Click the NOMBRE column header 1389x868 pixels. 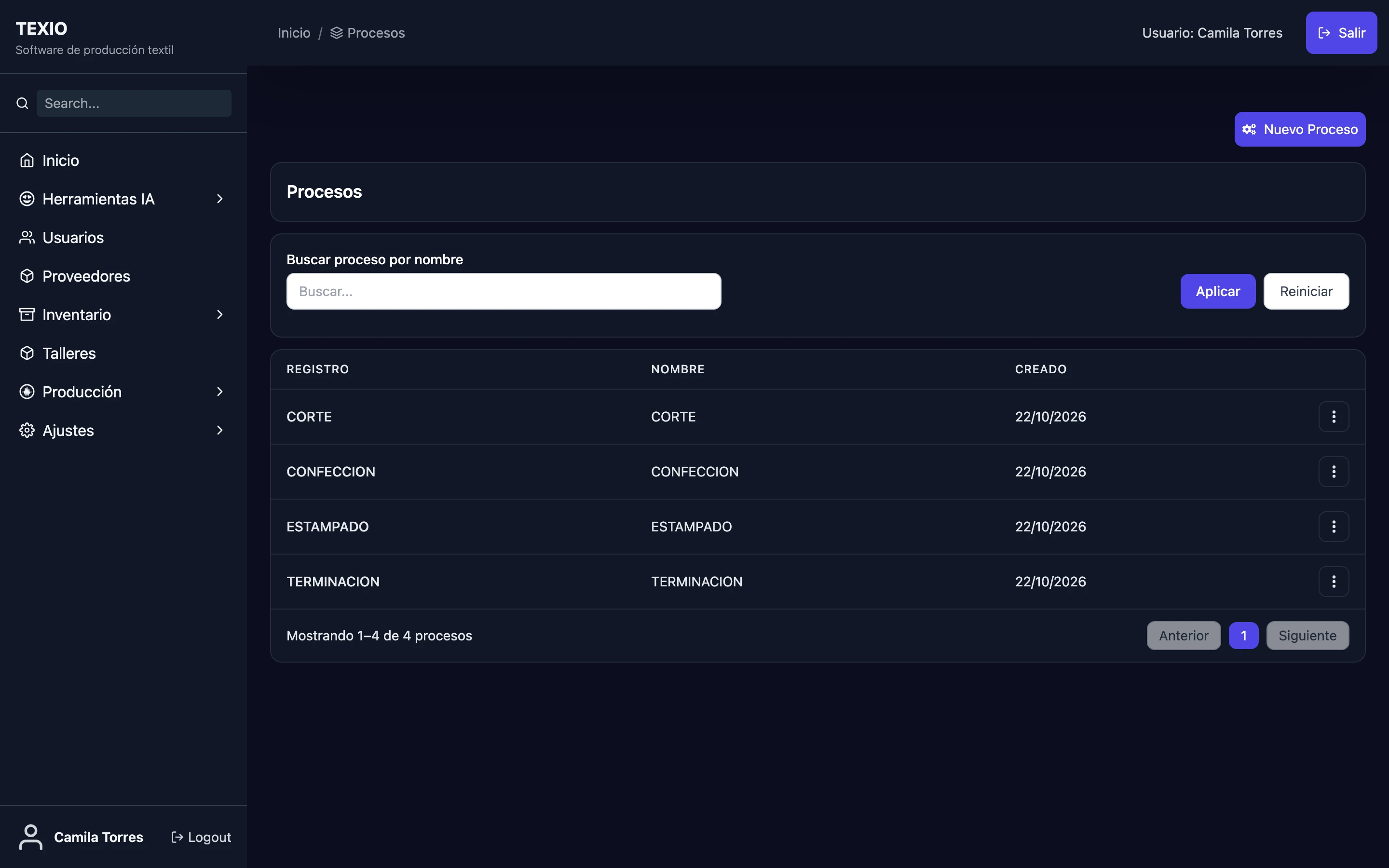[x=677, y=369]
